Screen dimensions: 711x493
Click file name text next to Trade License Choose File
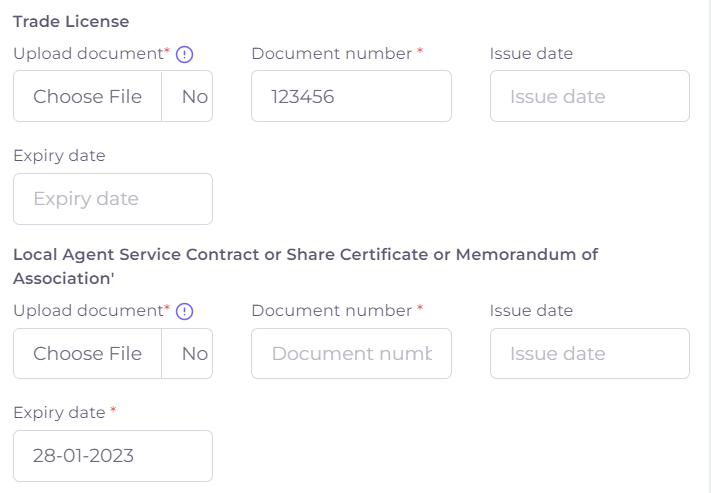click(x=194, y=97)
